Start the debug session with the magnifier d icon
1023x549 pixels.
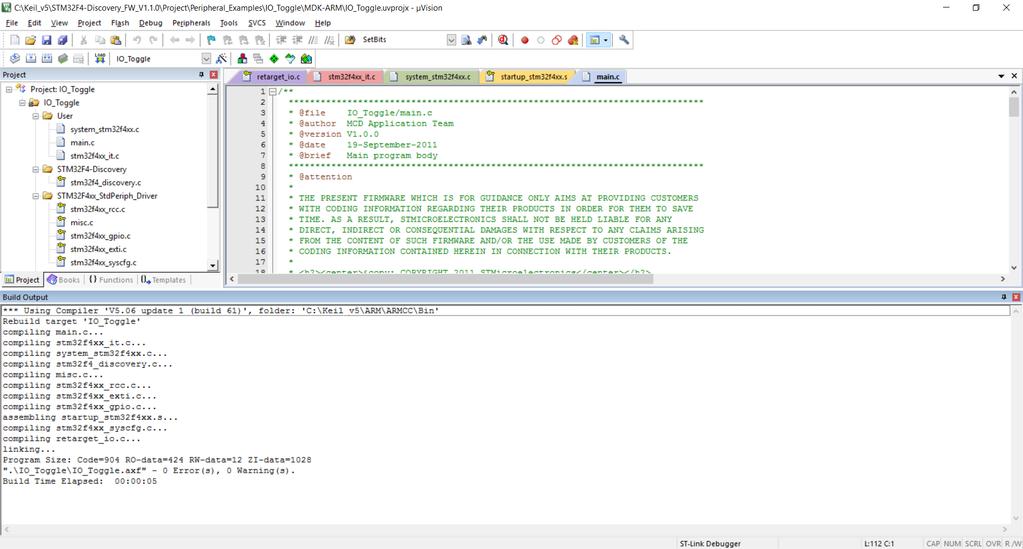tap(503, 40)
